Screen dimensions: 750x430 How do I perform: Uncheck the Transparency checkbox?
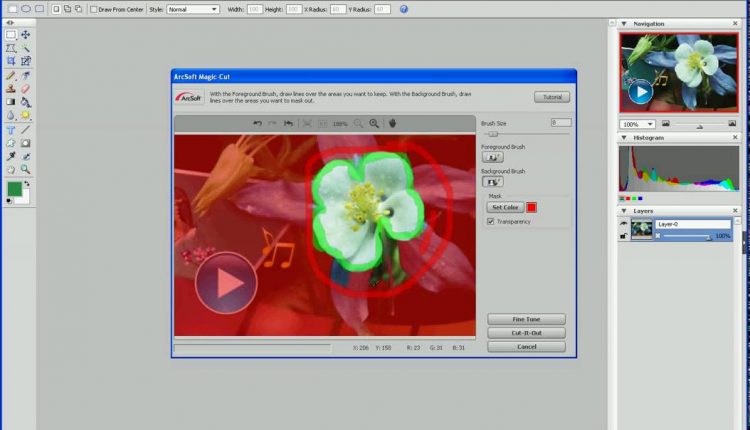[490, 221]
